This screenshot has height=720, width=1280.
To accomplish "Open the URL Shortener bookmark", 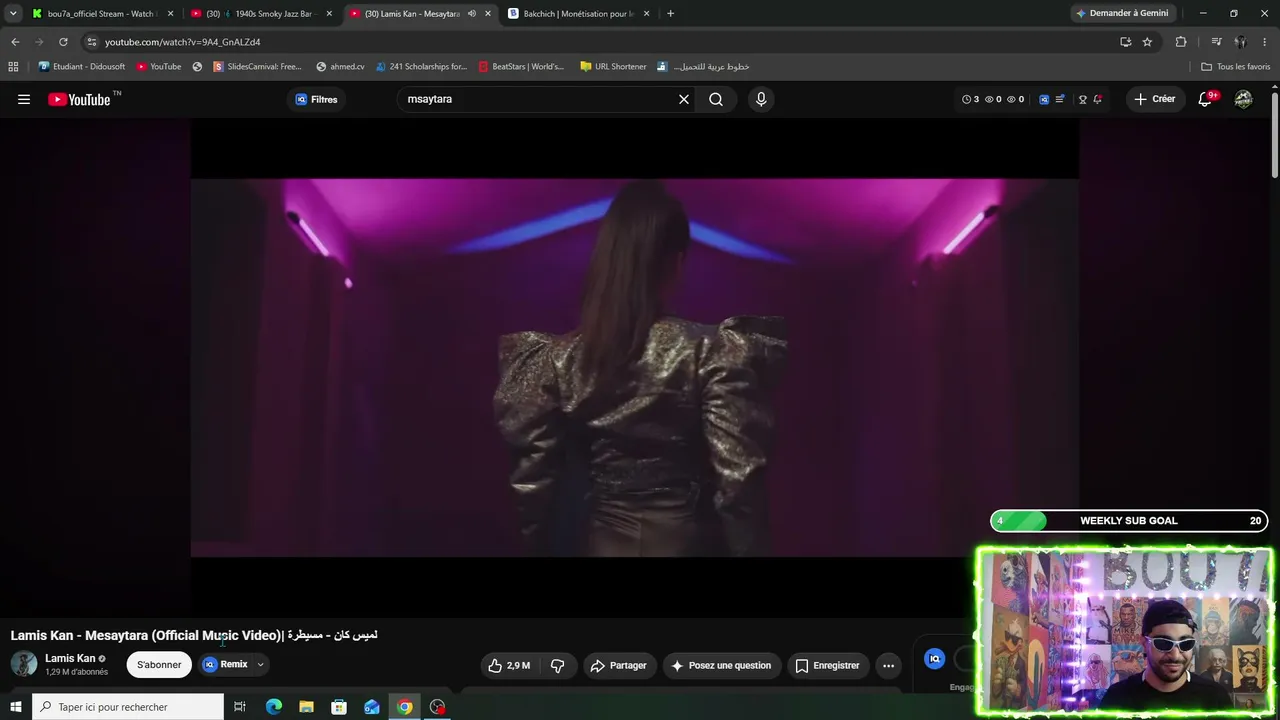I will click(x=613, y=67).
